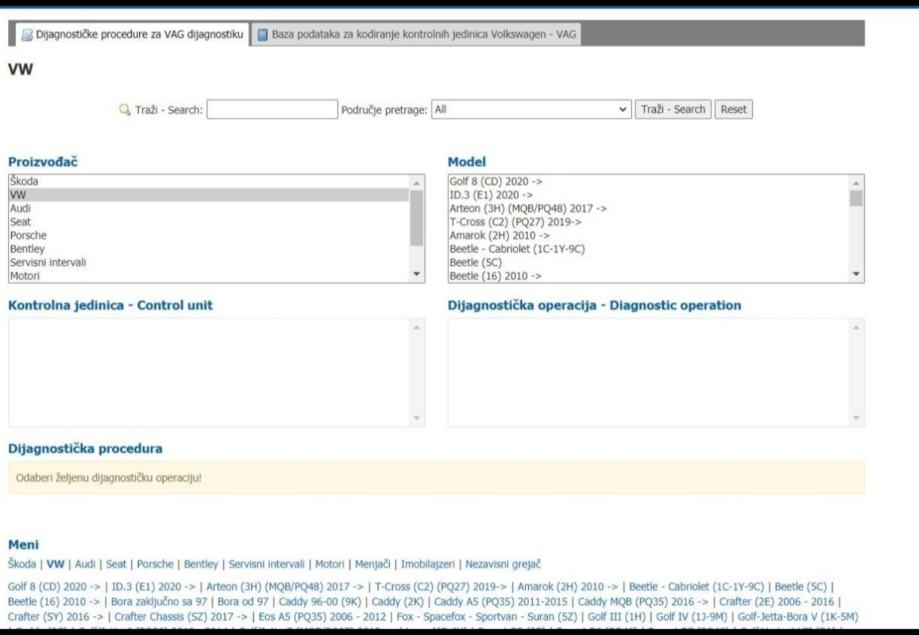
Task: Open Golf III (1H) link
Action: (x=616, y=617)
